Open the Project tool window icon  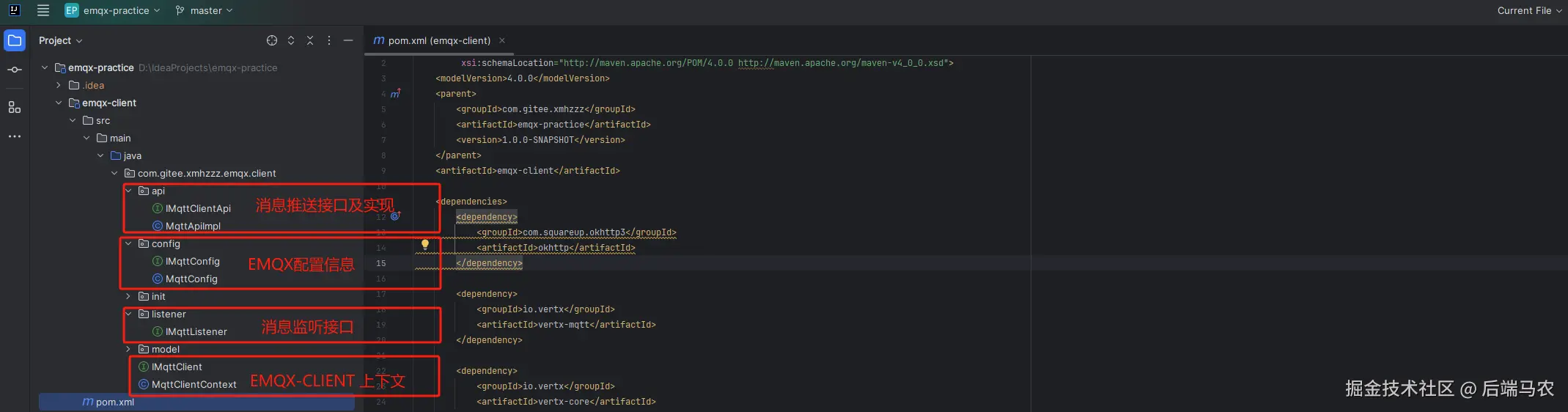(15, 40)
